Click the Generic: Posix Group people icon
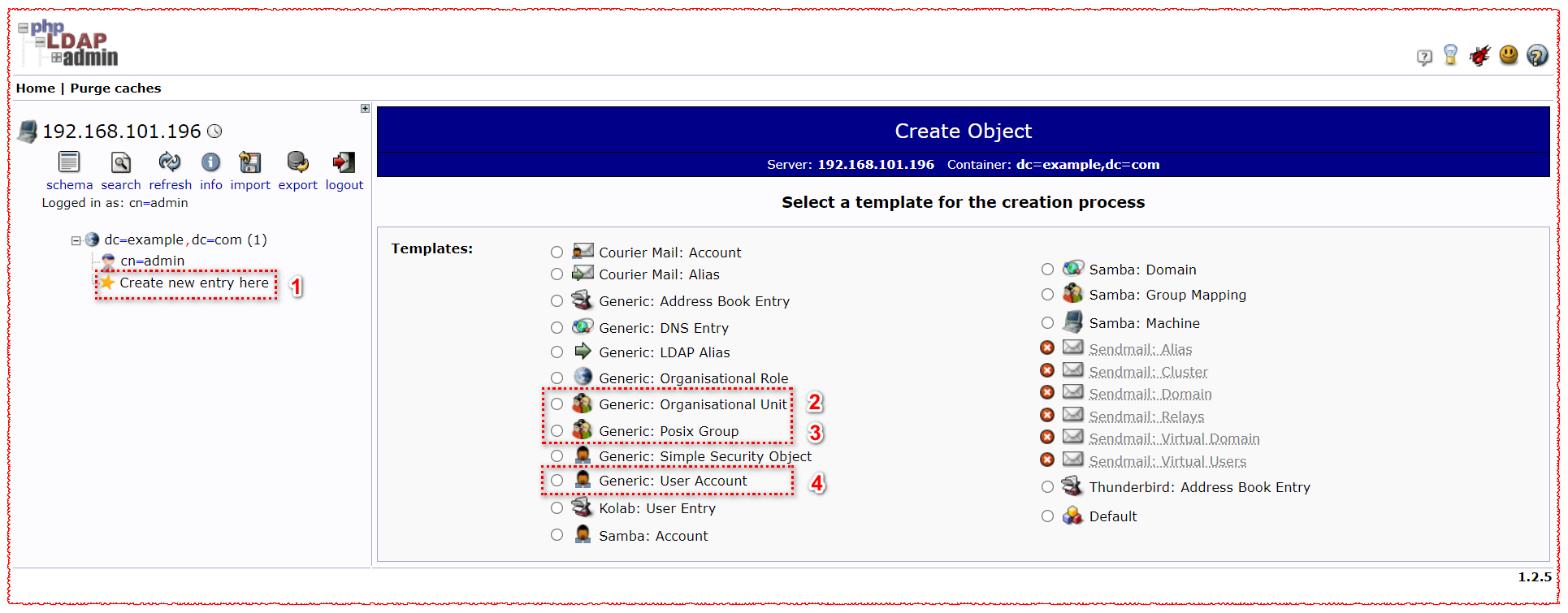Image resolution: width=1568 pixels, height=613 pixels. pyautogui.click(x=583, y=430)
